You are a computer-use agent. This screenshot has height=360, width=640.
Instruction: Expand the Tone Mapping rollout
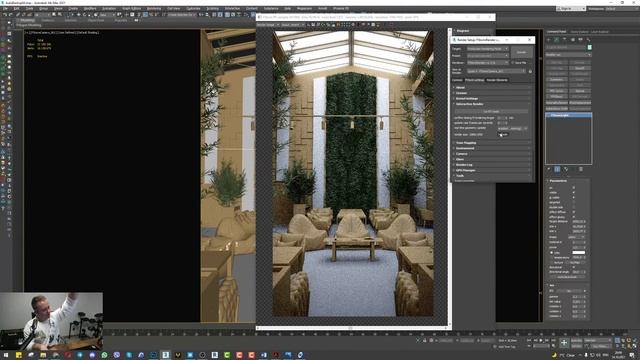(492, 143)
